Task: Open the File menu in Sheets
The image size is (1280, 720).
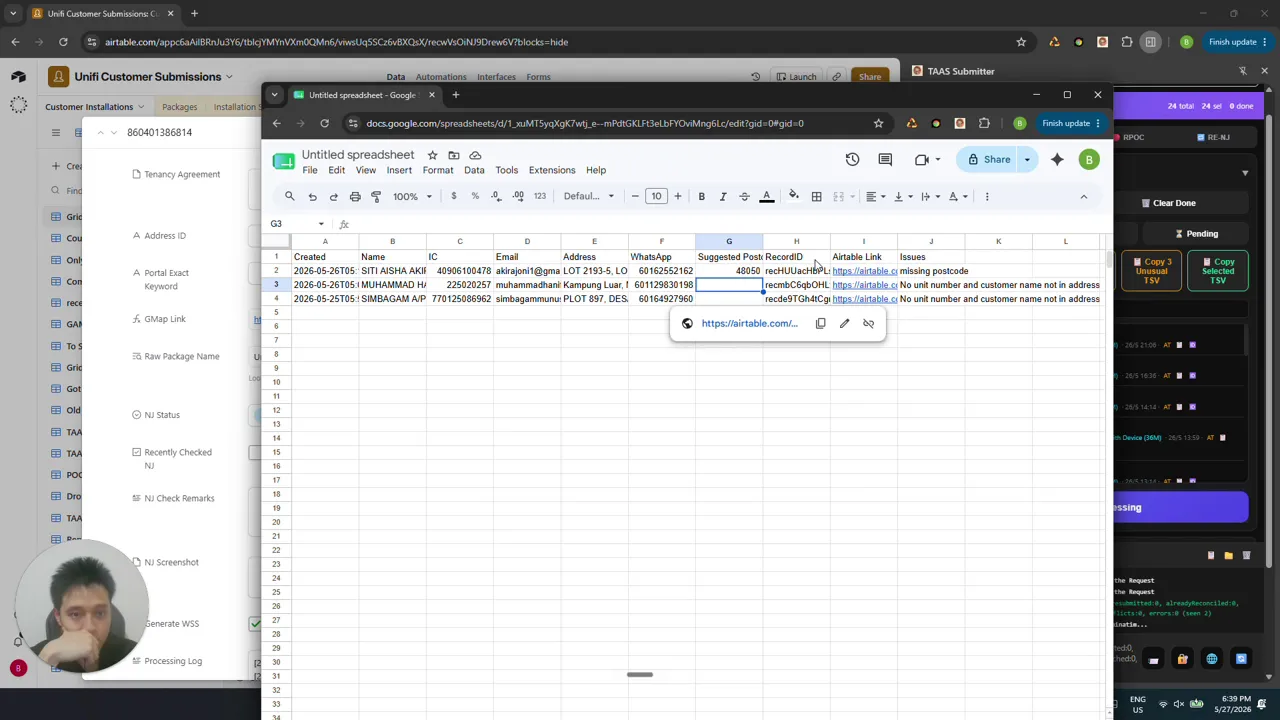Action: click(x=310, y=170)
